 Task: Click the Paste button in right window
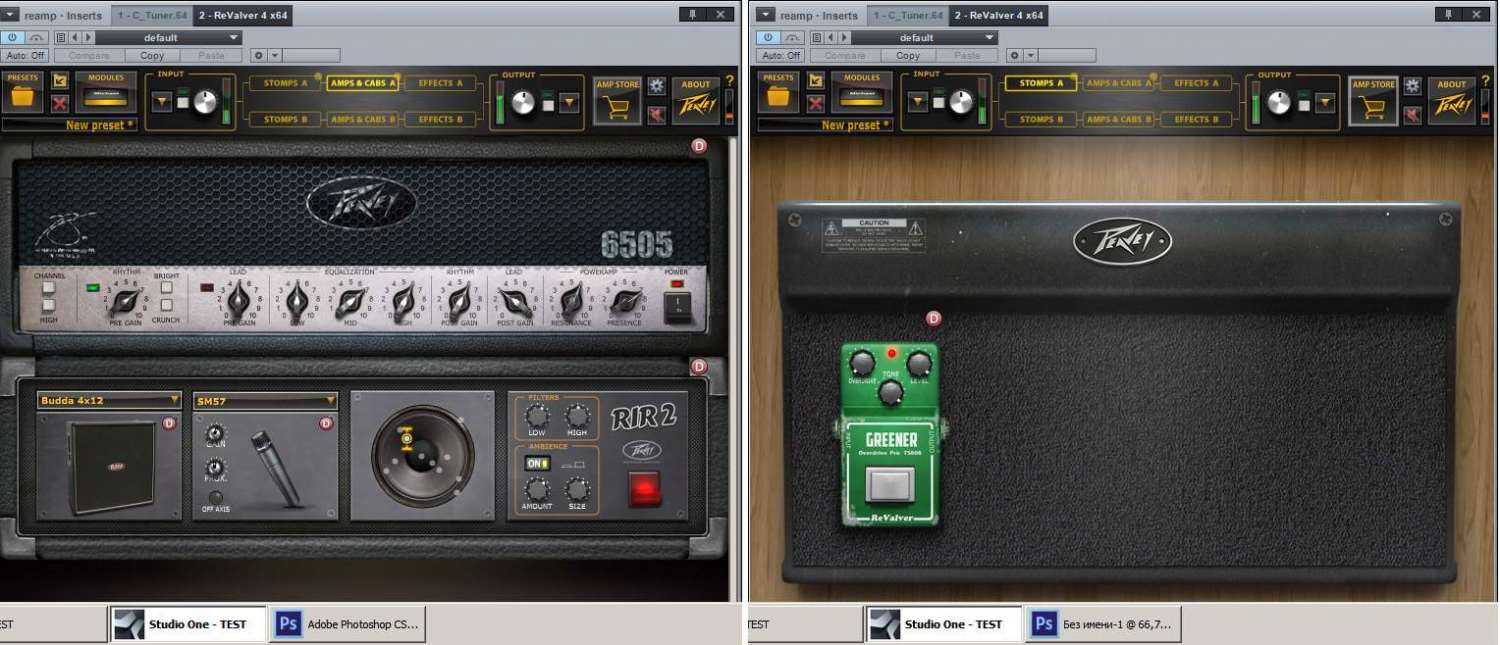(x=967, y=56)
